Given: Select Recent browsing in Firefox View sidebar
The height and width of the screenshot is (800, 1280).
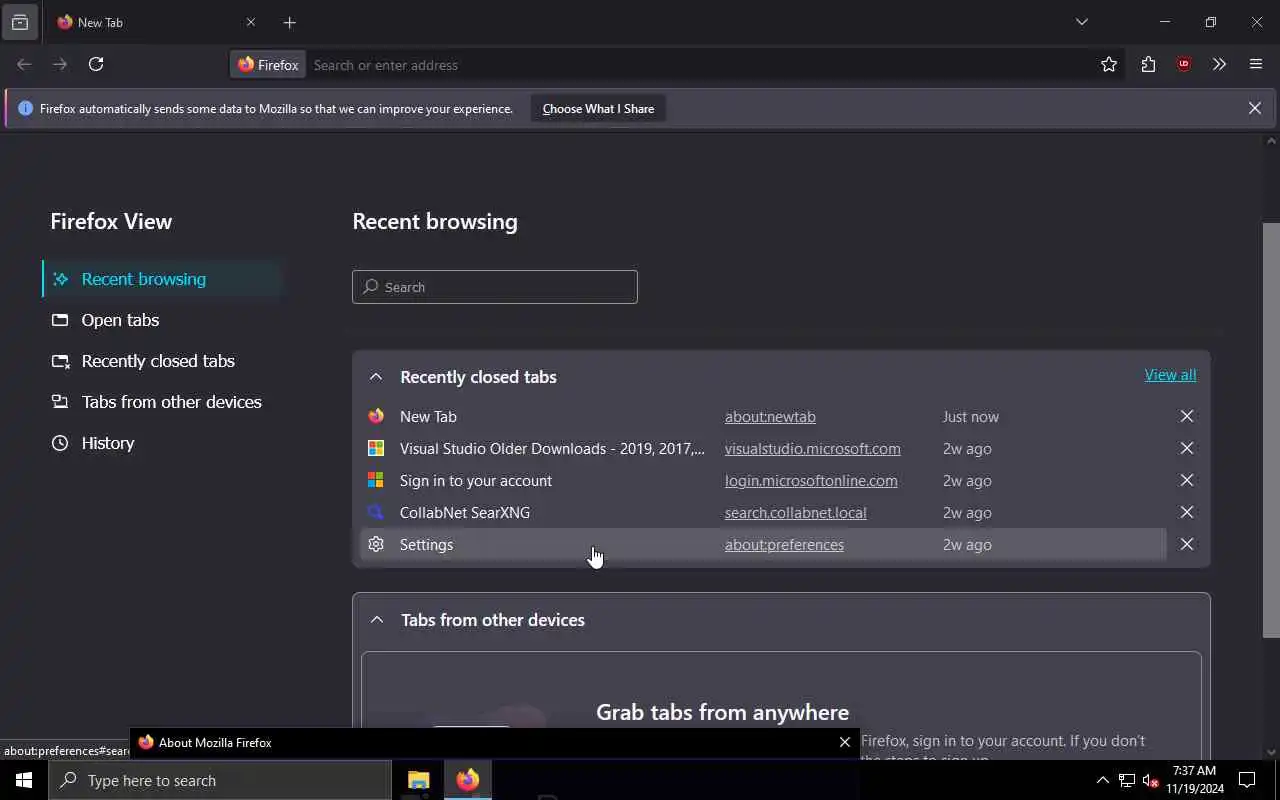Looking at the screenshot, I should point(163,279).
